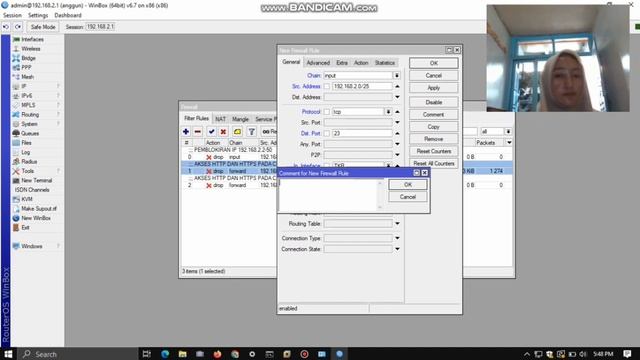Click the yellow comment icon in Firewall toolbar
The image size is (640, 360).
click(x=237, y=131)
